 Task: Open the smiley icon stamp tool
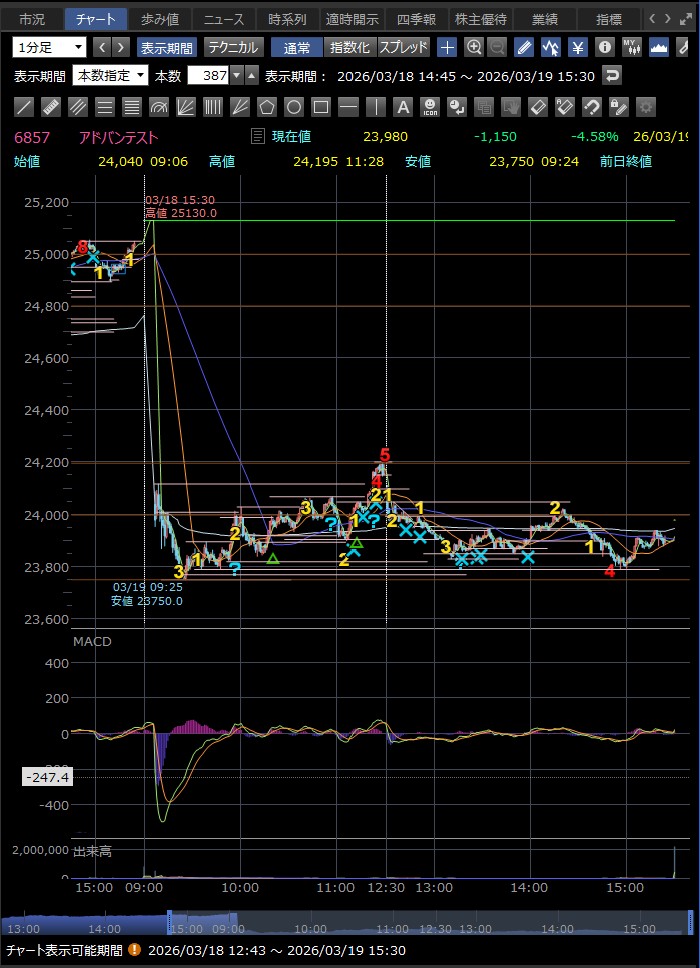[429, 107]
